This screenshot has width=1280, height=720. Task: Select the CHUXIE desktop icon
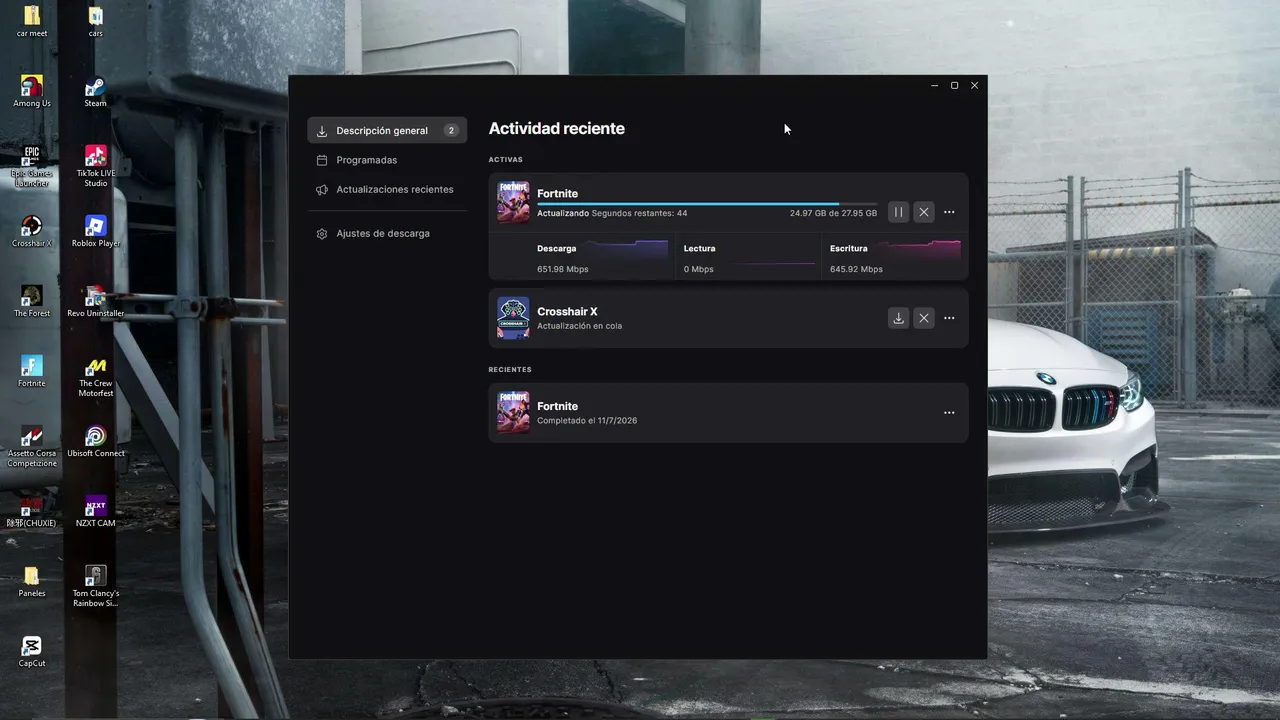pos(32,512)
